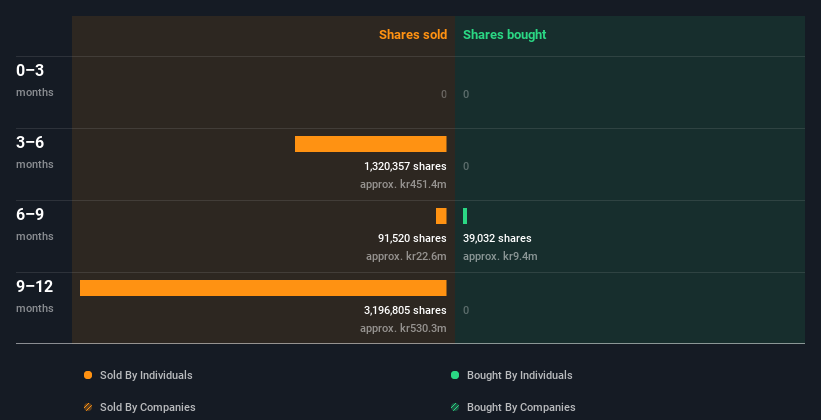The height and width of the screenshot is (420, 821).
Task: Select the Sold By Individuals legend label
Action: [x=146, y=375]
